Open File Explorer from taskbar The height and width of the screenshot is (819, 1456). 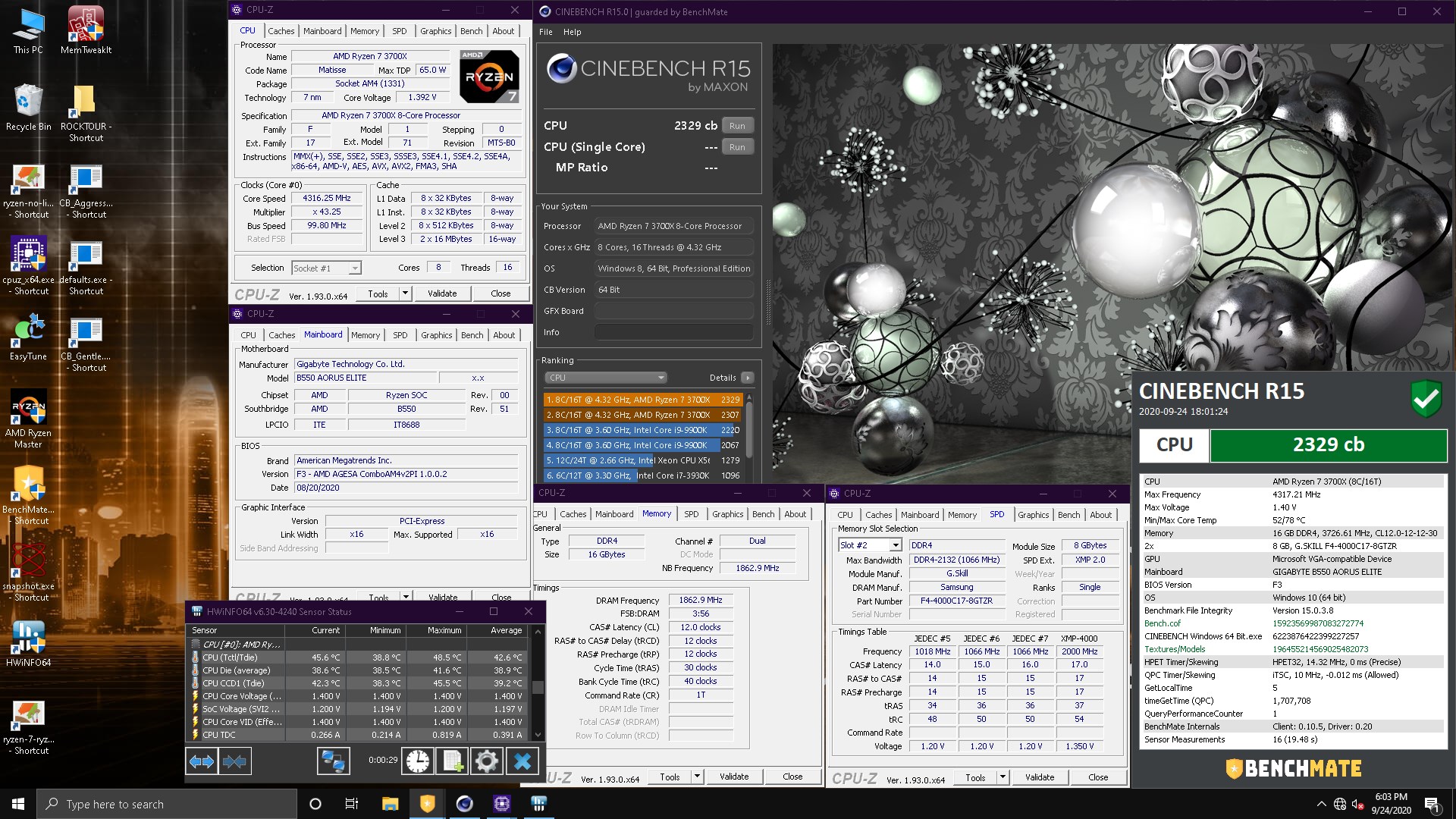pos(390,804)
